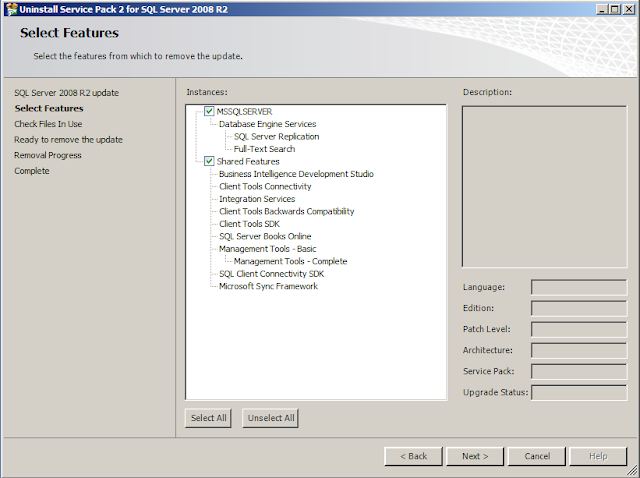Screen dimensions: 640x478
Task: Select SQL Server Replication tree item
Action: 276,136
